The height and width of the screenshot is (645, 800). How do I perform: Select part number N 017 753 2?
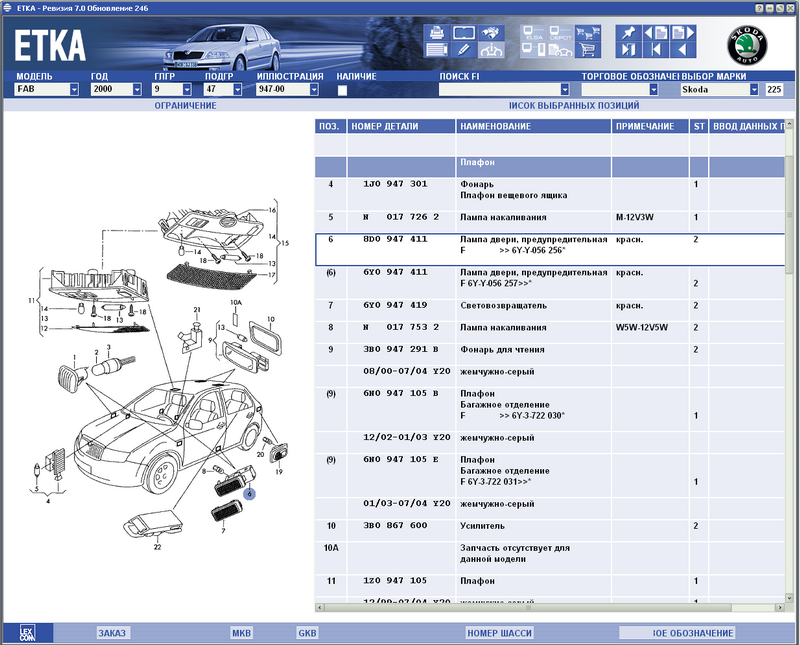pos(401,327)
